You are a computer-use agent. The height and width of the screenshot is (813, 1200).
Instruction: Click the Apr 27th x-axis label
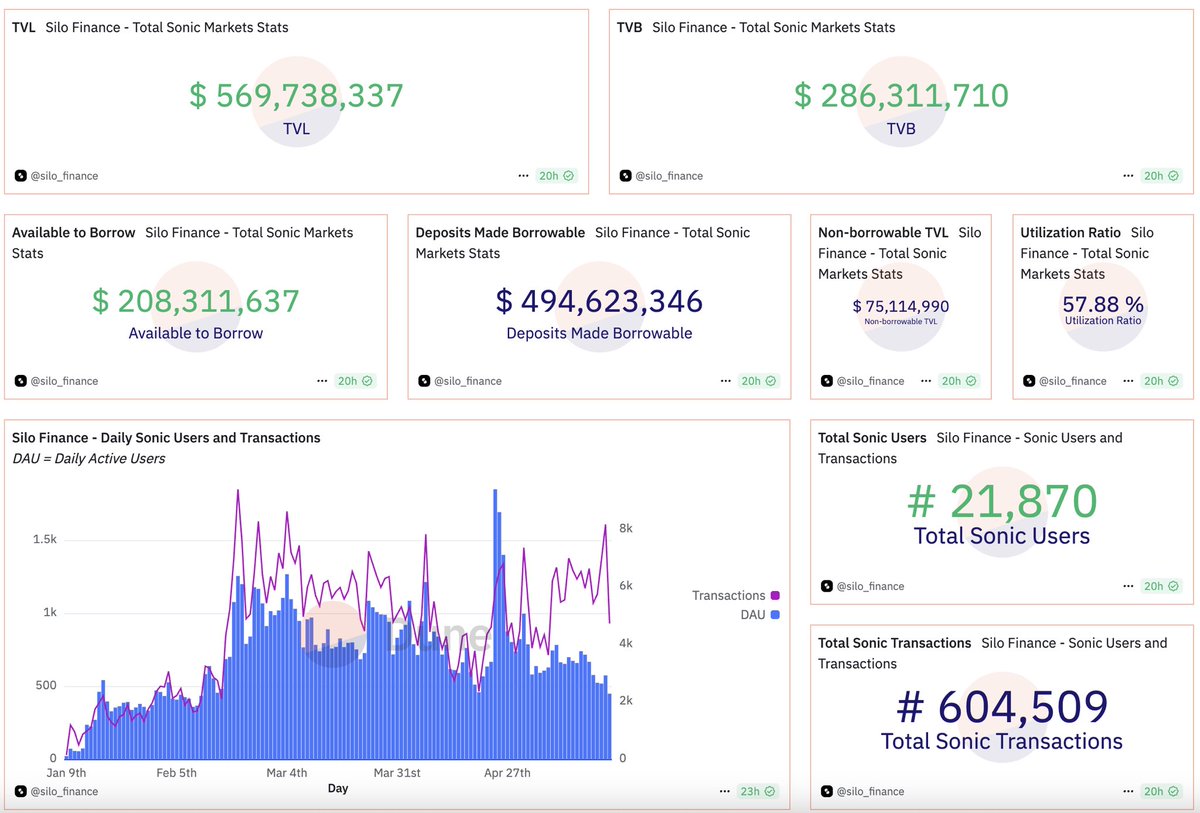pos(507,773)
